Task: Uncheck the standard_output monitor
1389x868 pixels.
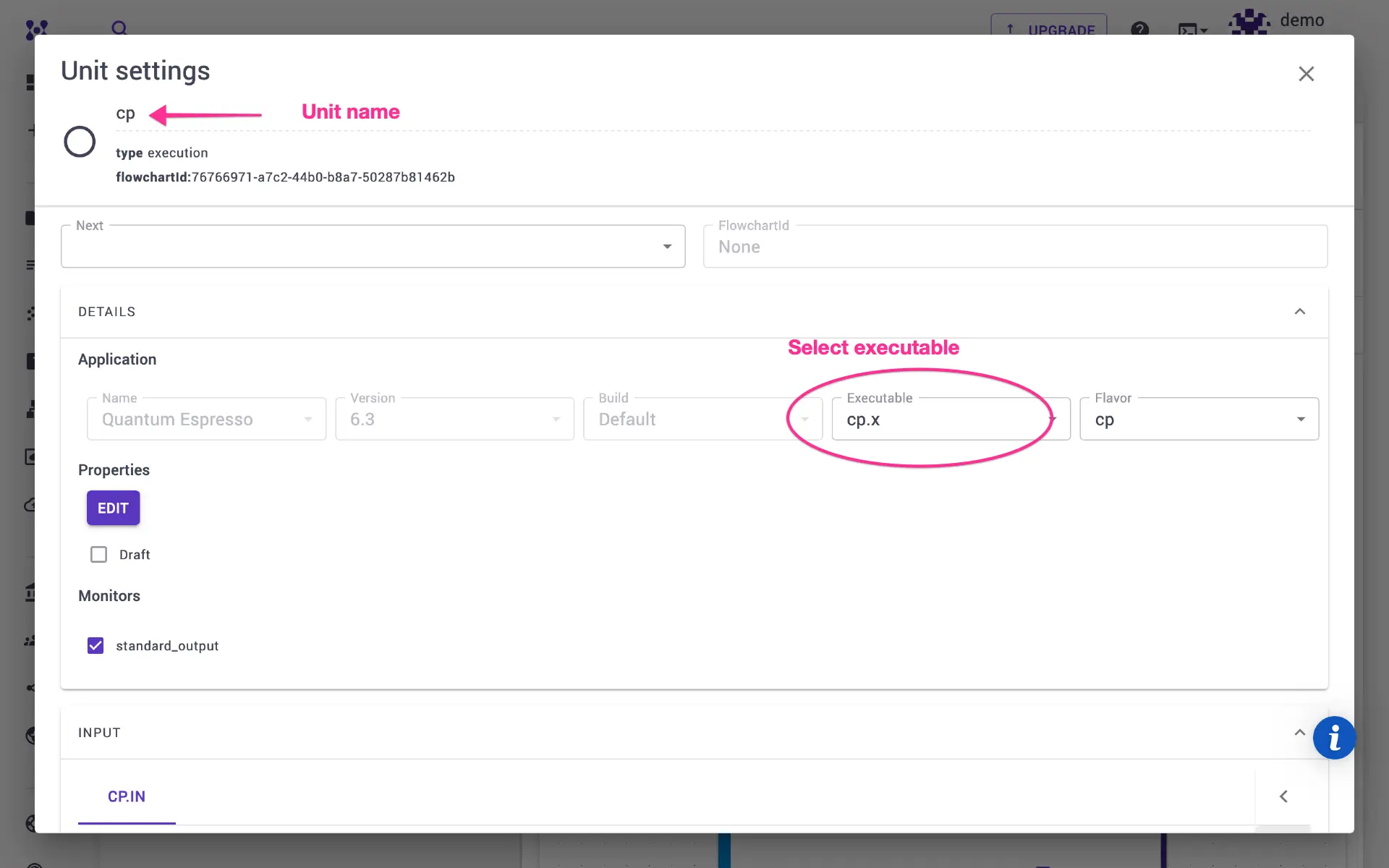Action: pyautogui.click(x=95, y=645)
